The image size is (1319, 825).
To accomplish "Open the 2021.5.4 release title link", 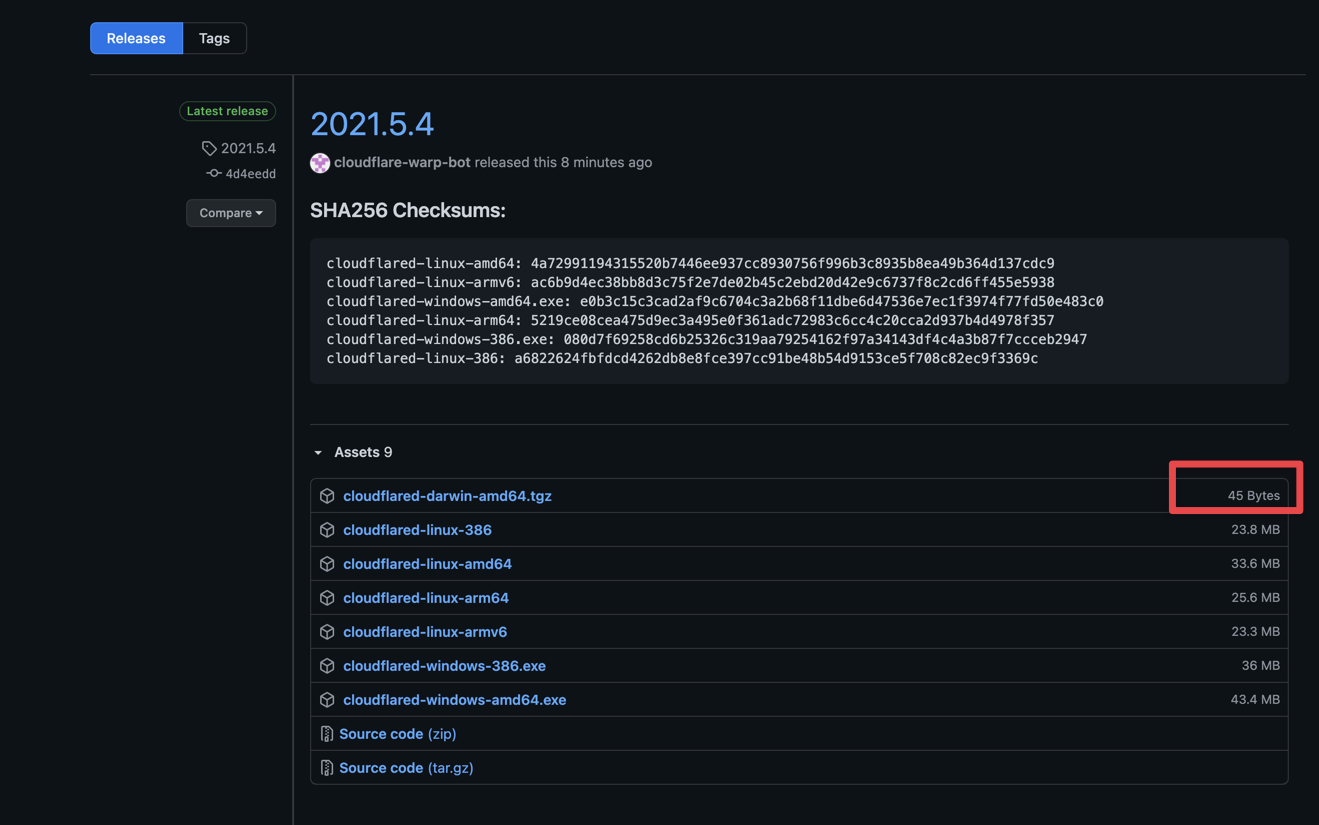I will 372,123.
